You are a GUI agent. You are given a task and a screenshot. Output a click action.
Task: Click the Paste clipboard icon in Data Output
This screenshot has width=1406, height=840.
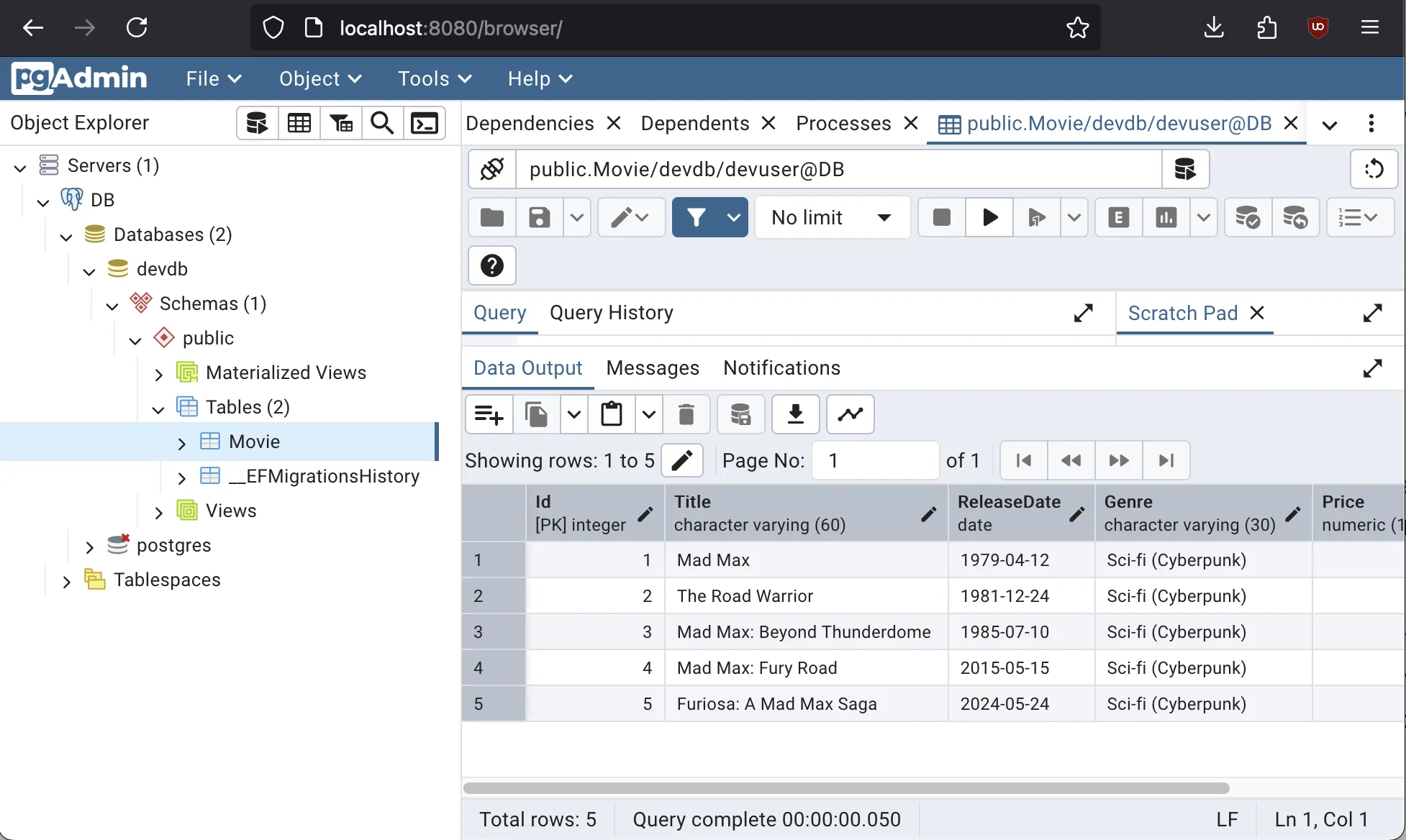click(x=612, y=414)
